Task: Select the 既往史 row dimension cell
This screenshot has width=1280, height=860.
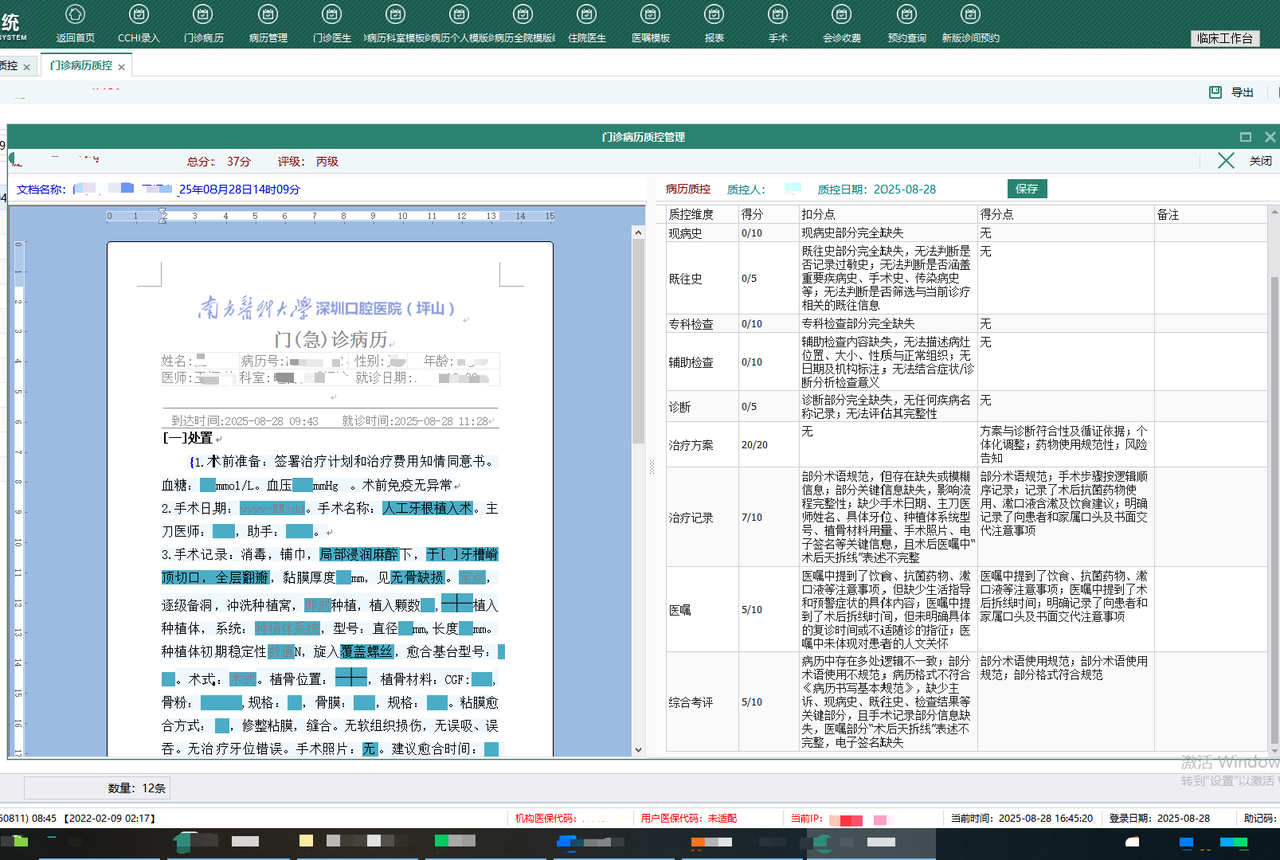Action: coord(702,278)
